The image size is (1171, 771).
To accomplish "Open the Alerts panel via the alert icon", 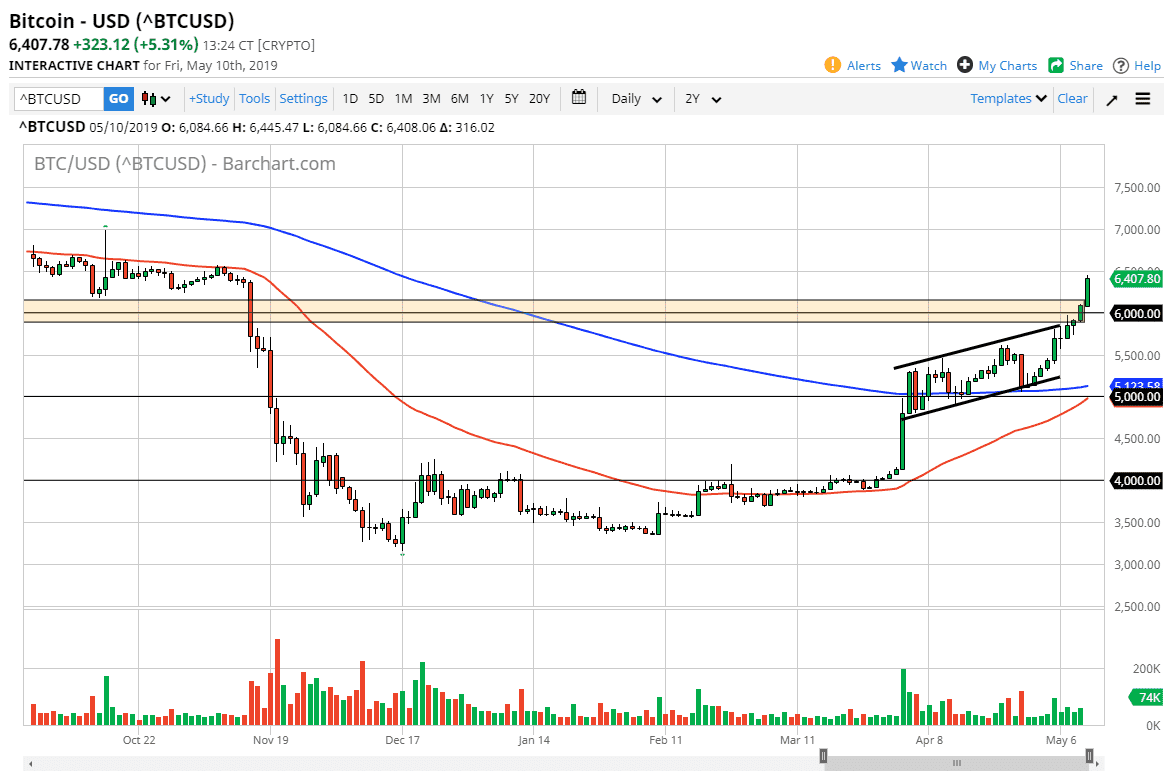I will click(x=832, y=65).
